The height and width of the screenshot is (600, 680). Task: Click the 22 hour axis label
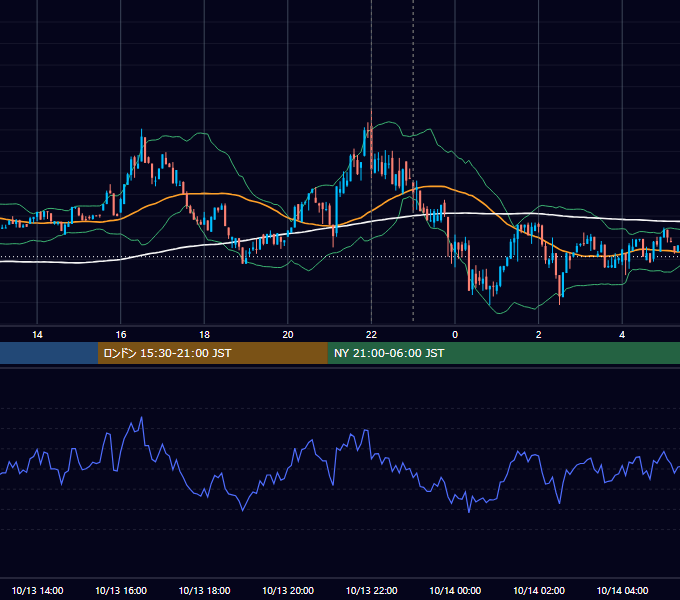tap(371, 335)
